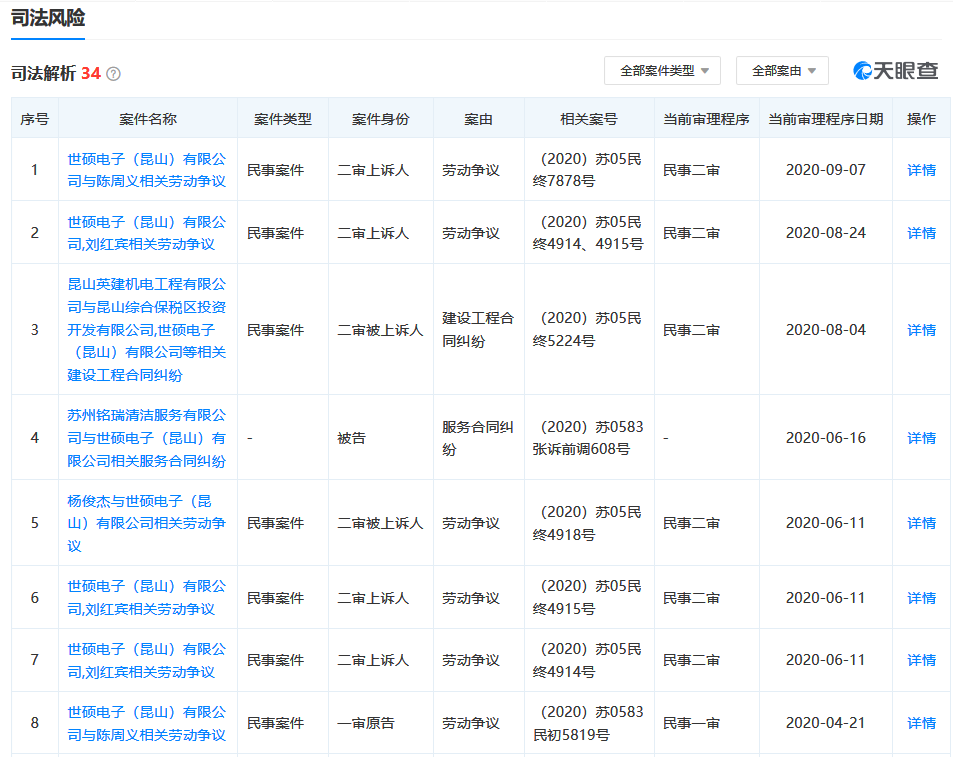953x757 pixels.
Task: Open the row 2 世硕电子,刘红宾 case link
Action: (147, 233)
